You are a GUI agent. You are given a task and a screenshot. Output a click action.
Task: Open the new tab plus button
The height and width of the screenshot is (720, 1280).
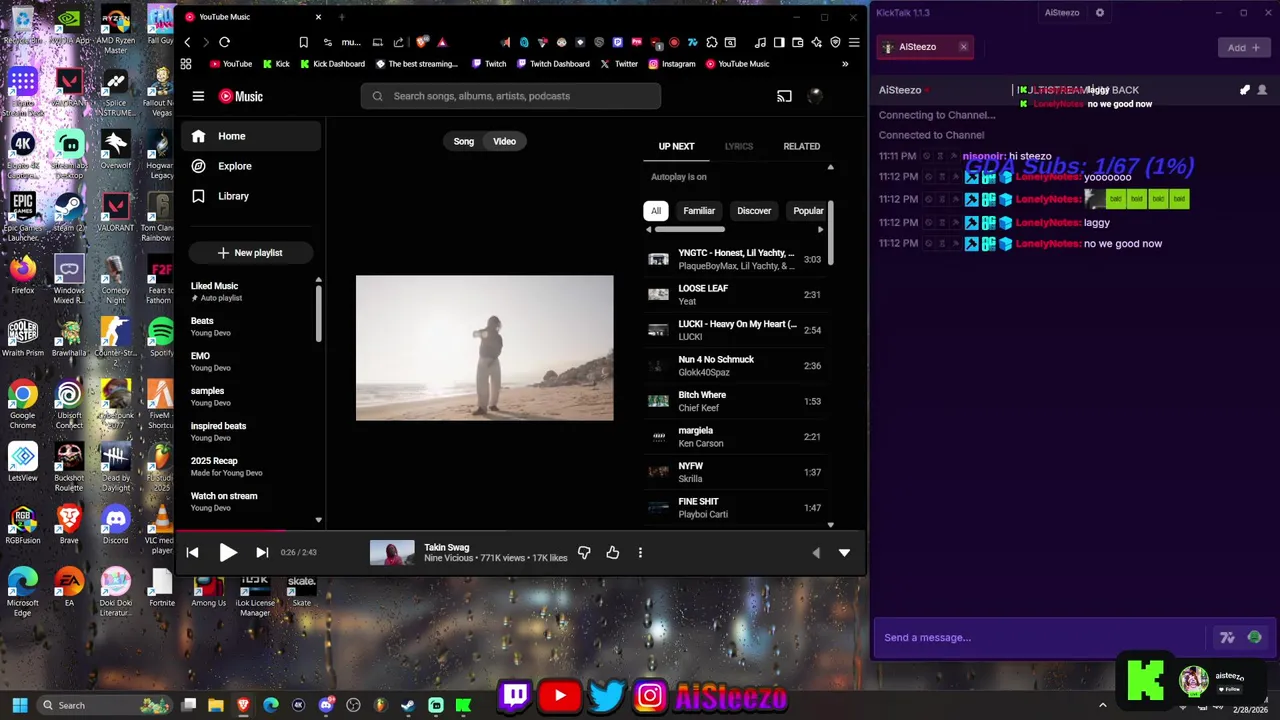(341, 17)
